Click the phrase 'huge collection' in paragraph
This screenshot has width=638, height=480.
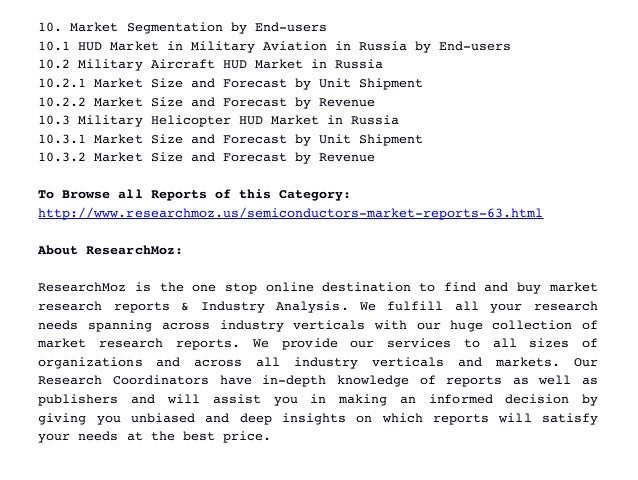pyautogui.click(x=511, y=325)
